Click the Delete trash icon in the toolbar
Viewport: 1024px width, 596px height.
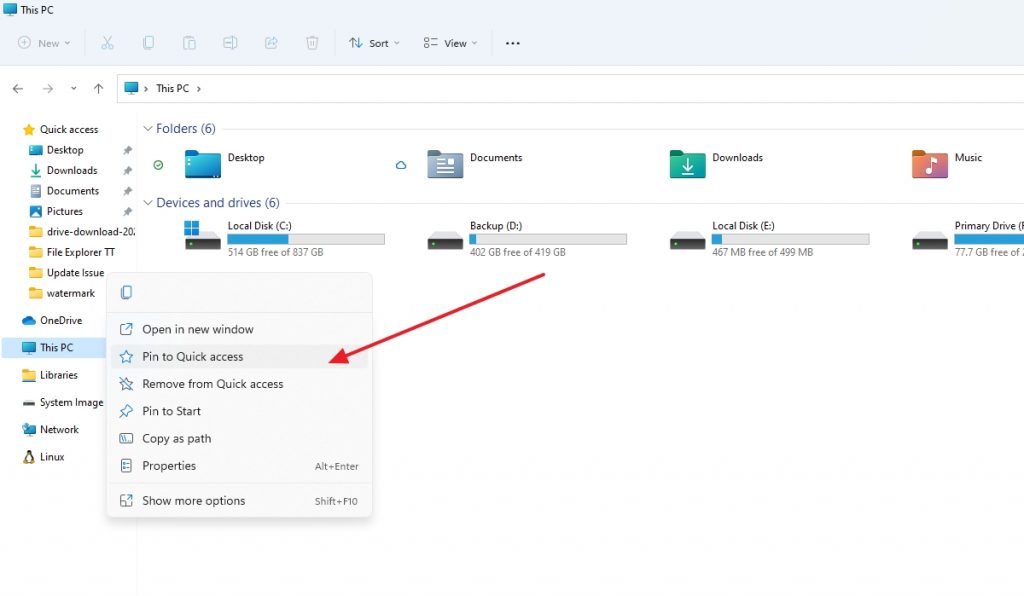tap(310, 43)
